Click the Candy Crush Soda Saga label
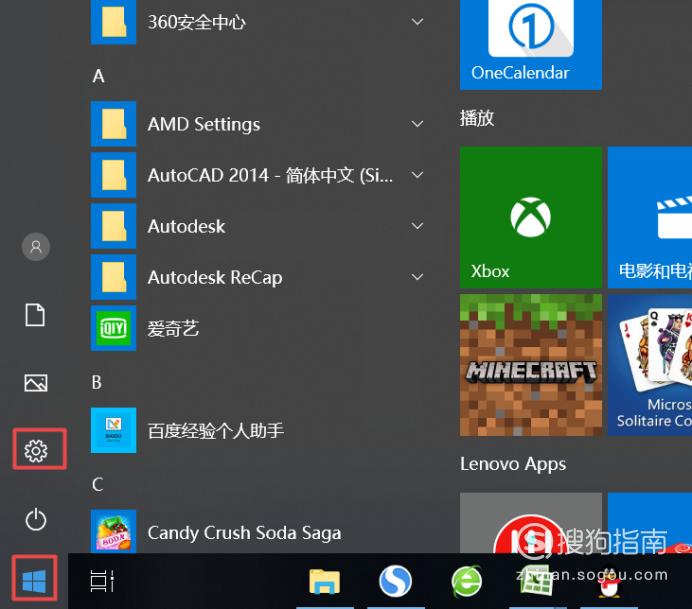Viewport: 692px width, 609px height. coord(244,533)
